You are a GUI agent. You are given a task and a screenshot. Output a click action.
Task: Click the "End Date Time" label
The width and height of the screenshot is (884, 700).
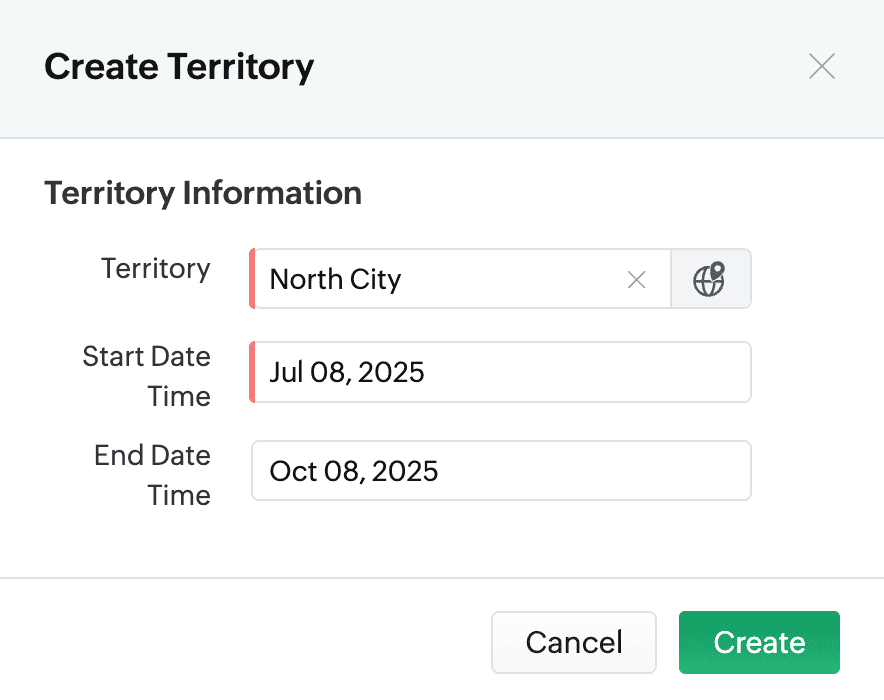pos(152,475)
